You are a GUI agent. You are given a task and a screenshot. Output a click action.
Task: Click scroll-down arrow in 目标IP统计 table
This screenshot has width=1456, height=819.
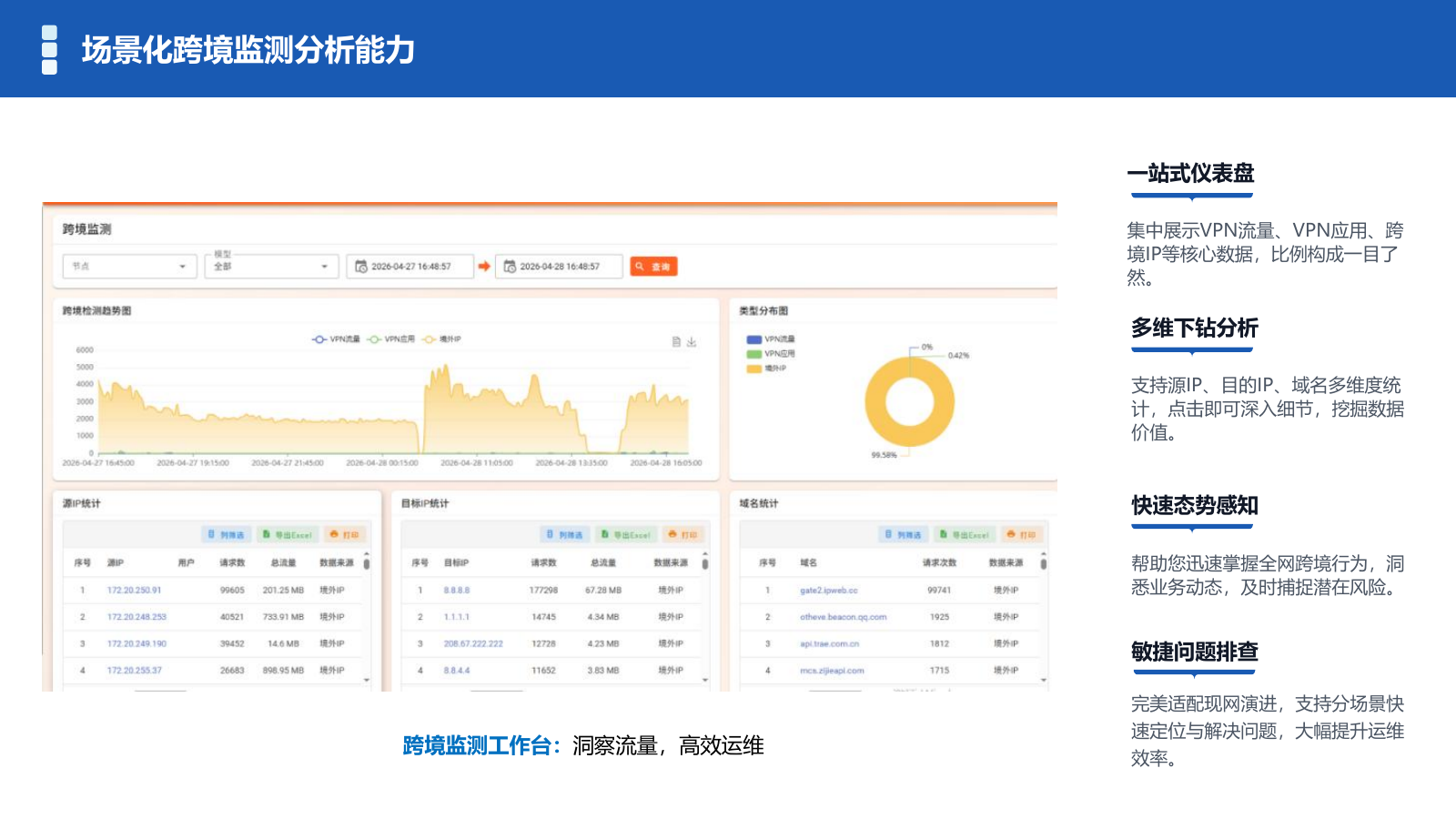pyautogui.click(x=705, y=680)
